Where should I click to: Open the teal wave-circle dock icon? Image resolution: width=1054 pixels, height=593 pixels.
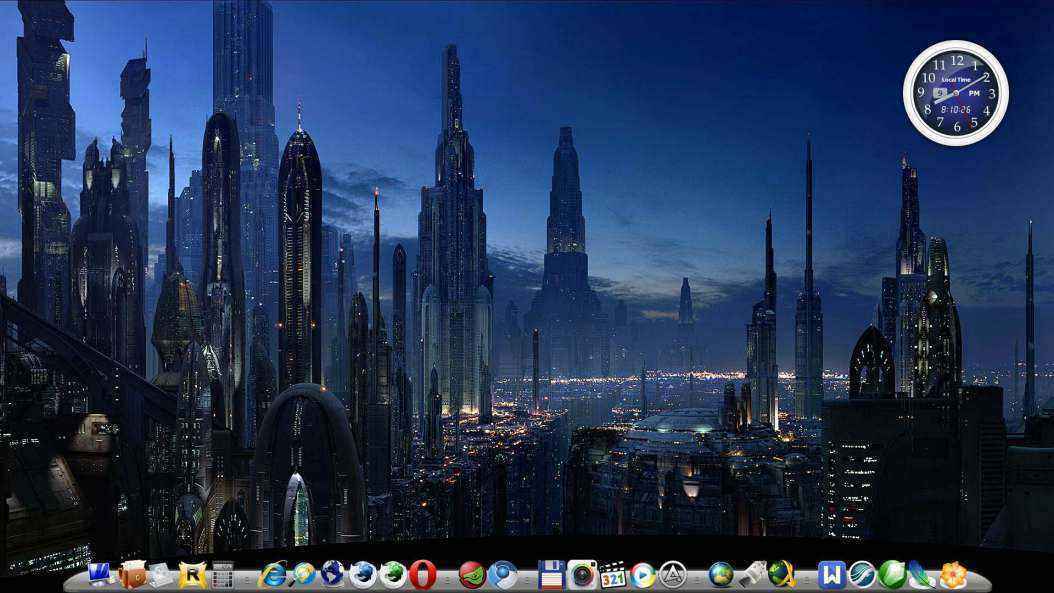[862, 575]
